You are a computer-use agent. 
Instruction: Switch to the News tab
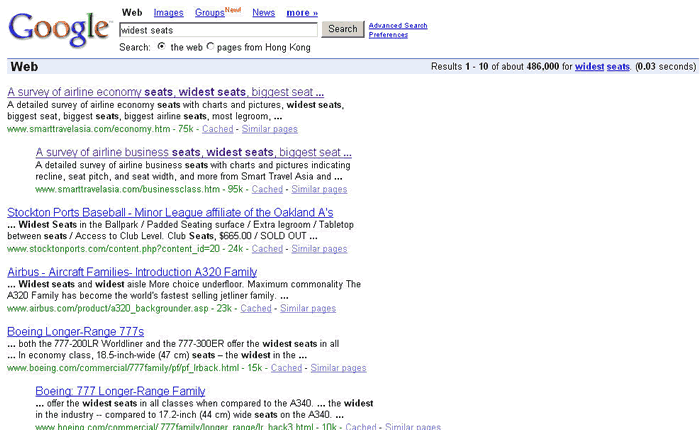pyautogui.click(x=264, y=13)
